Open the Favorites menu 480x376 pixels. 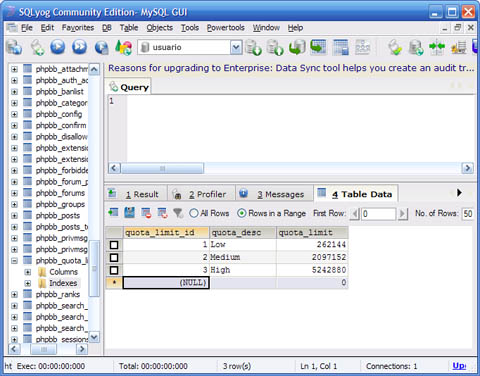coord(78,28)
